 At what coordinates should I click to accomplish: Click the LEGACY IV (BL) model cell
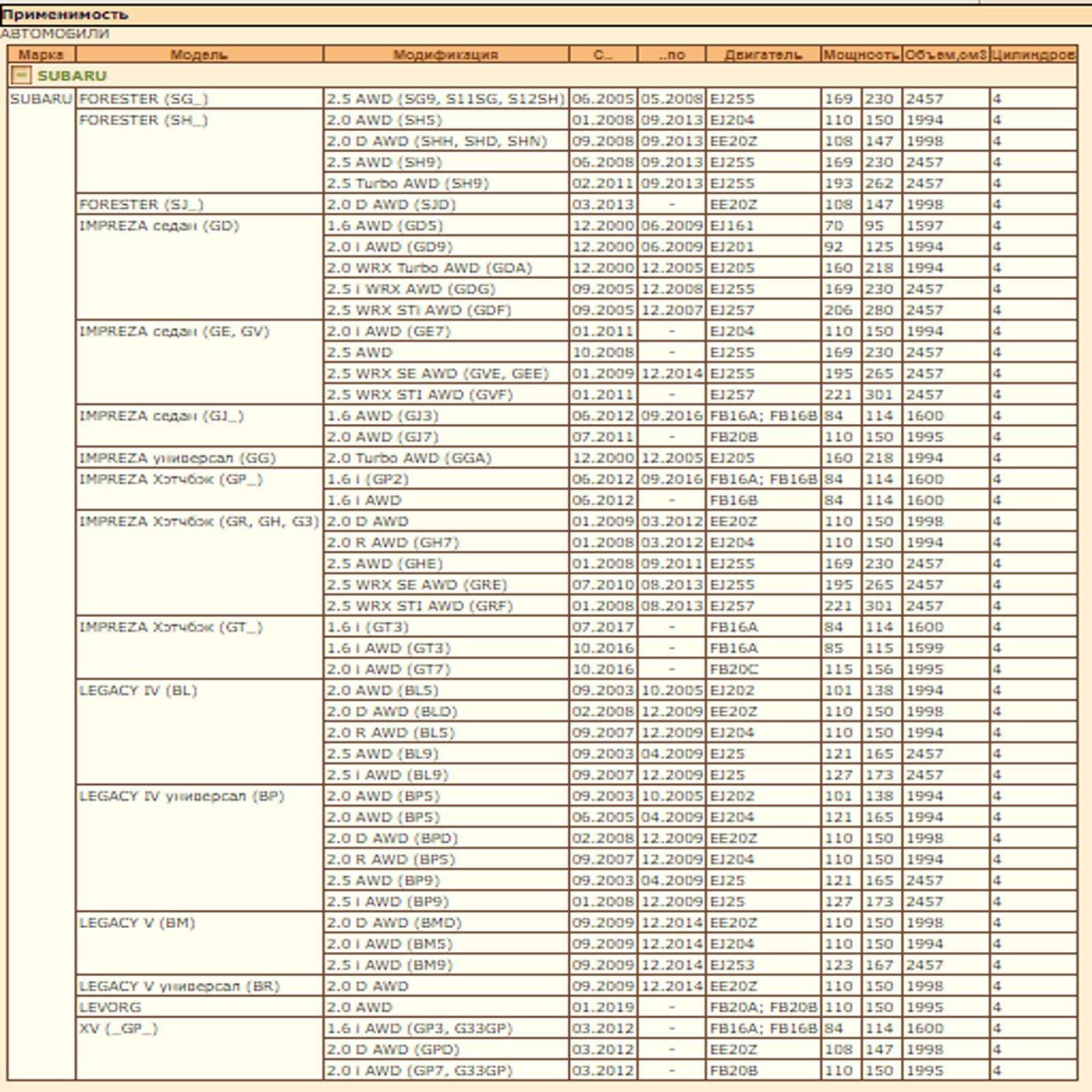138,691
